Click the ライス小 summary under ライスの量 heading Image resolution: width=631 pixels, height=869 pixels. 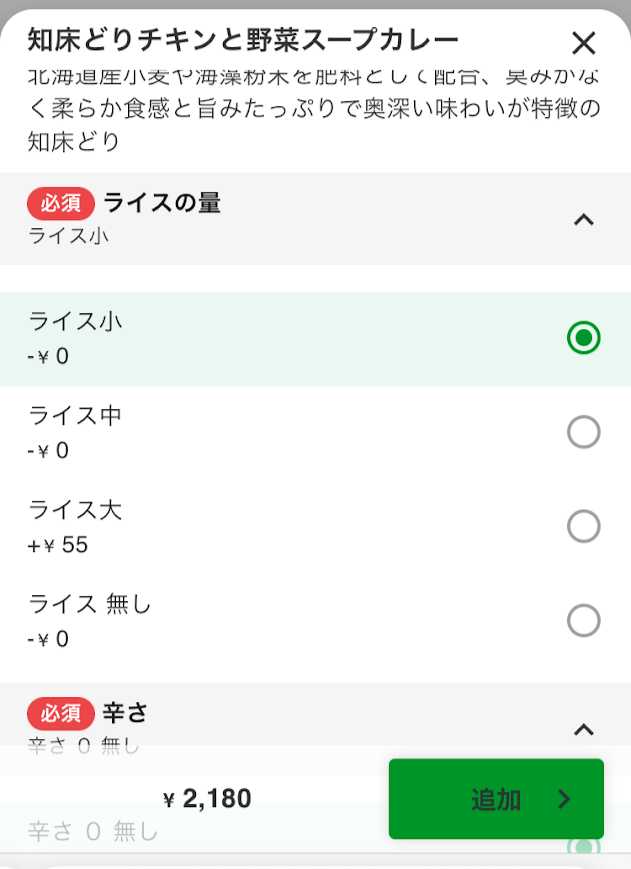pos(69,236)
